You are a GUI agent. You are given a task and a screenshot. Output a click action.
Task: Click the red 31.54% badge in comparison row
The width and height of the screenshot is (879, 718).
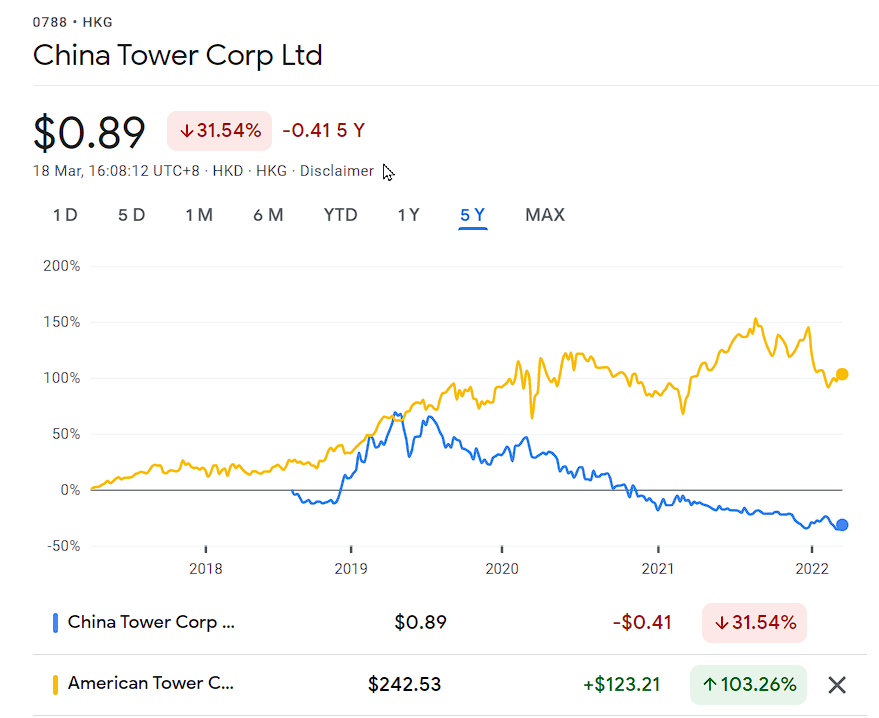[x=754, y=623]
